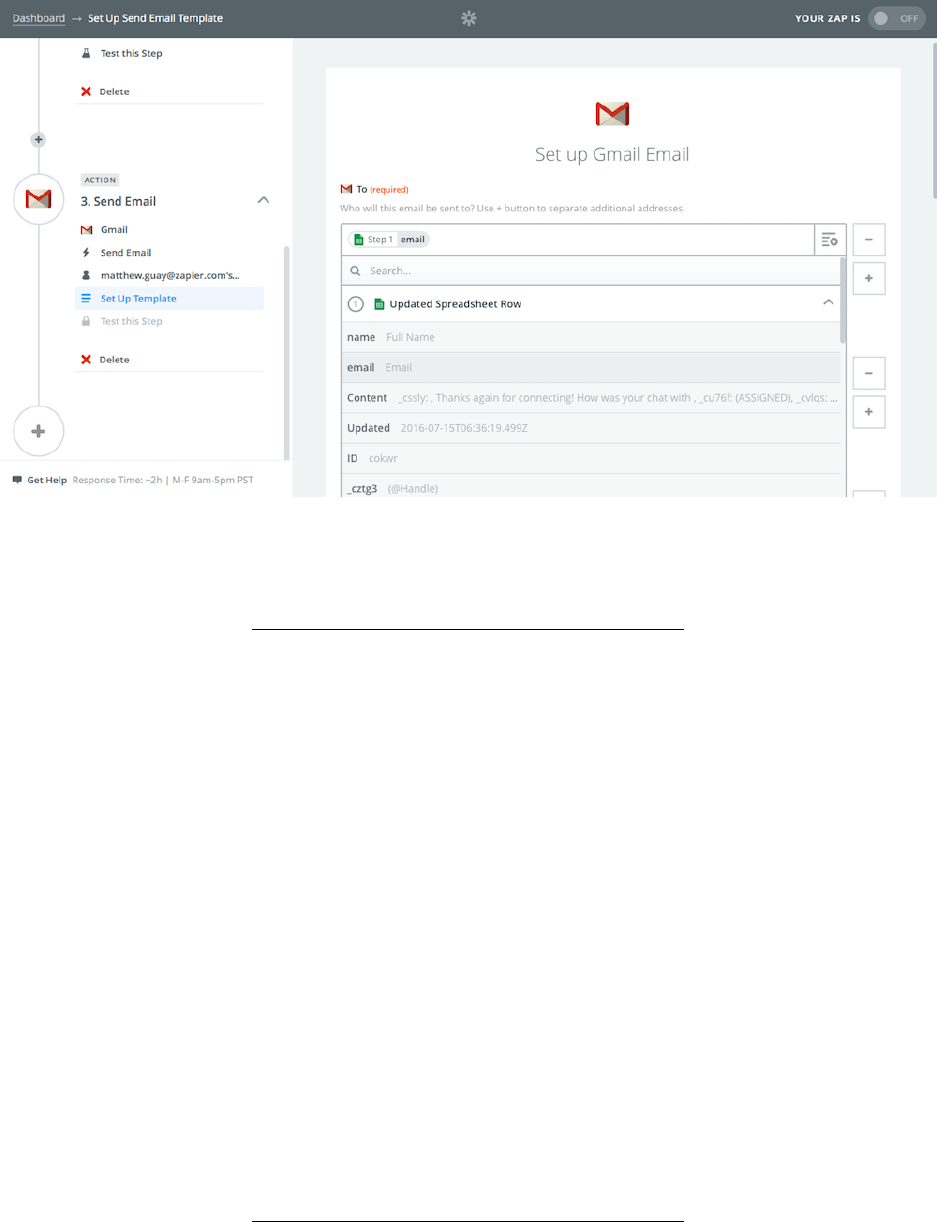937x1222 pixels.
Task: Click the large Gmail step circle icon
Action: [x=38, y=199]
